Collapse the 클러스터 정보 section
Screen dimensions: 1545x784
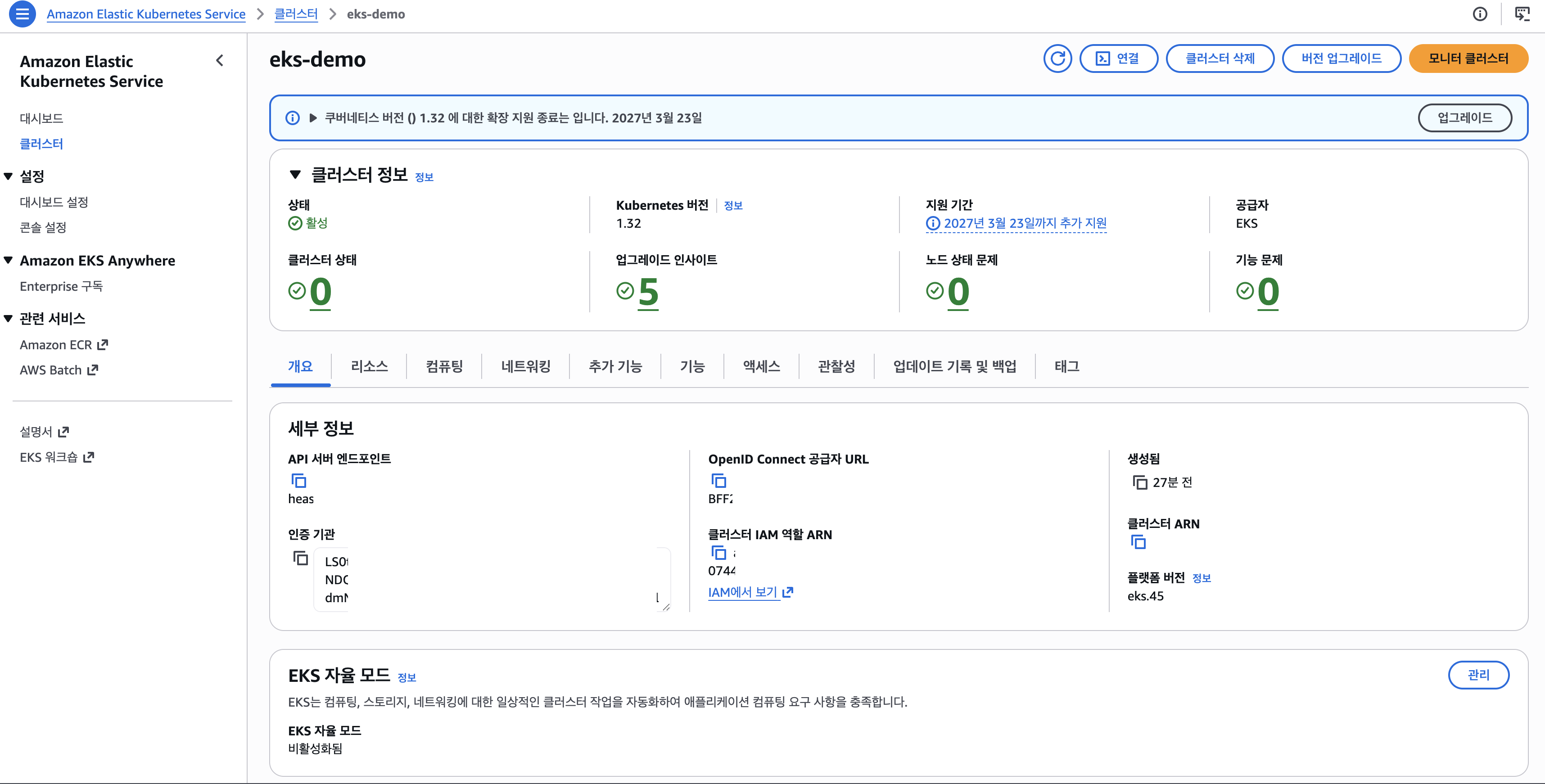(x=294, y=175)
